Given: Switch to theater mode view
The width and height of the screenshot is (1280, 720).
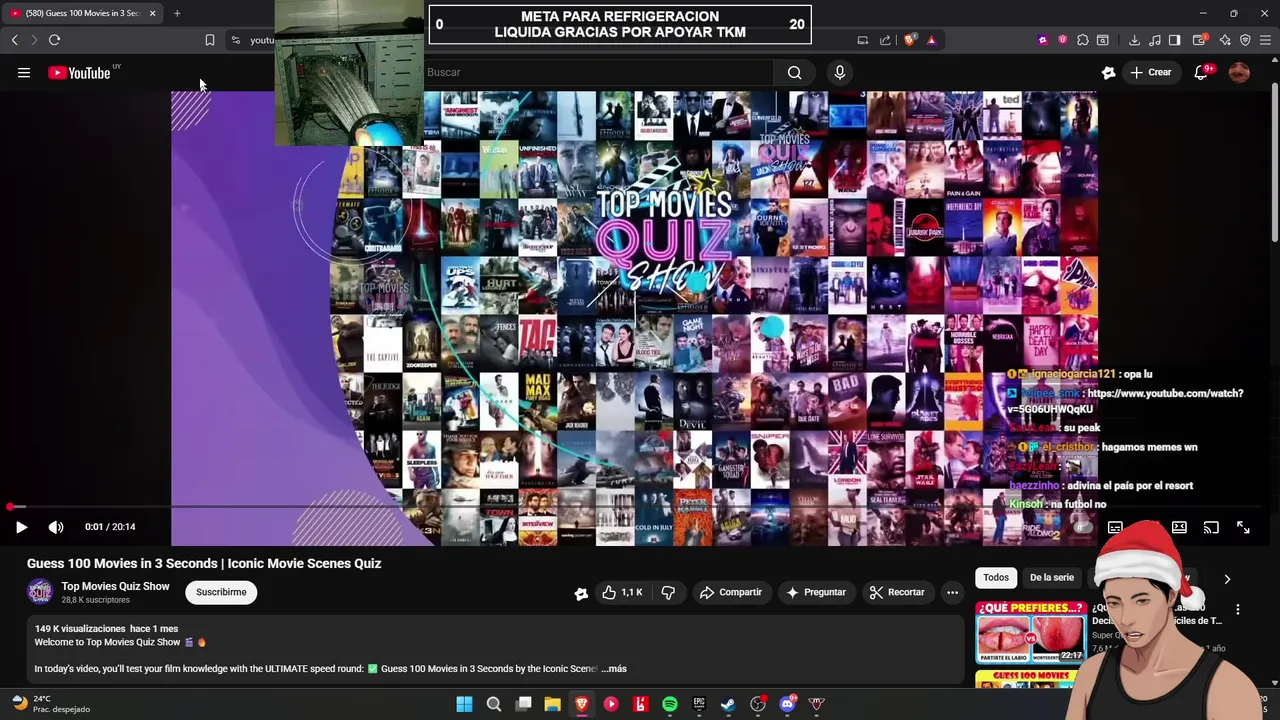Looking at the screenshot, I should coord(1179,527).
